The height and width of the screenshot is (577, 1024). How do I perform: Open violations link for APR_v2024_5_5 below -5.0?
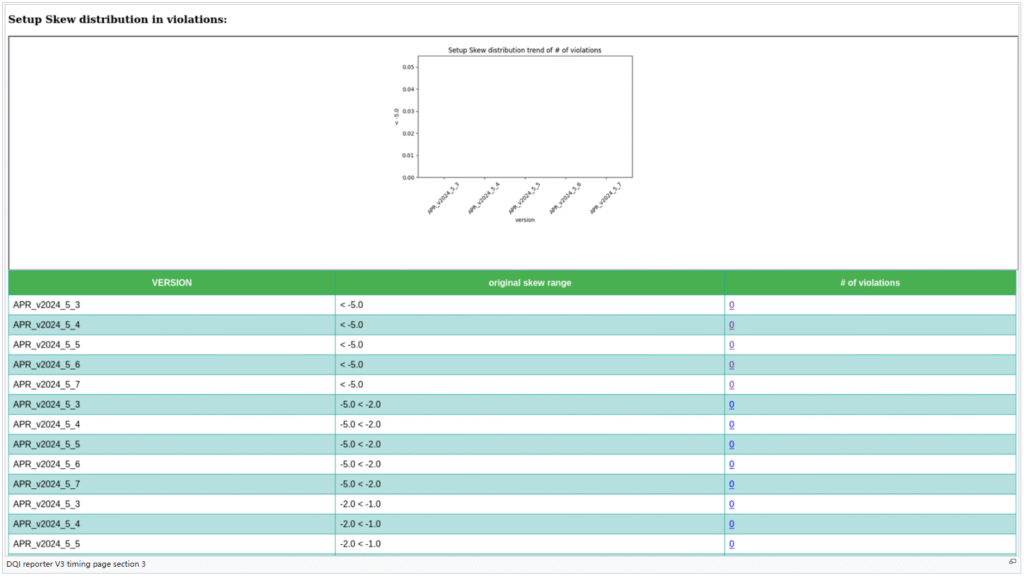[x=731, y=345]
